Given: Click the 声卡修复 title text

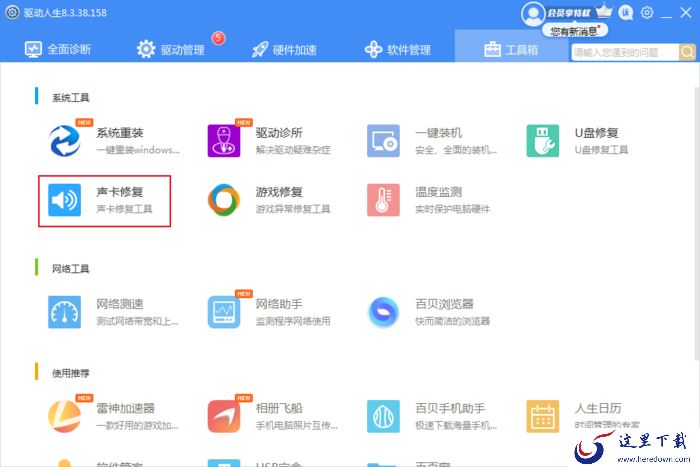Looking at the screenshot, I should tap(120, 192).
